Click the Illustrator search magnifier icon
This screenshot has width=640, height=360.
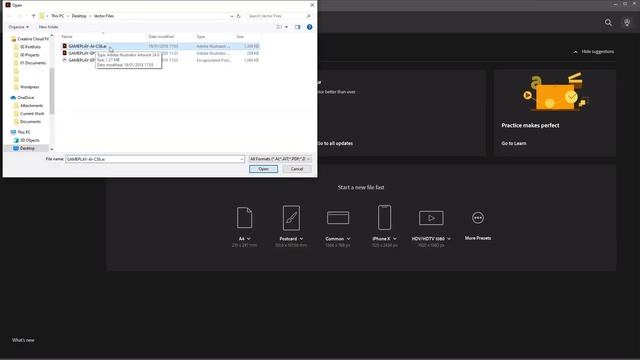point(608,22)
